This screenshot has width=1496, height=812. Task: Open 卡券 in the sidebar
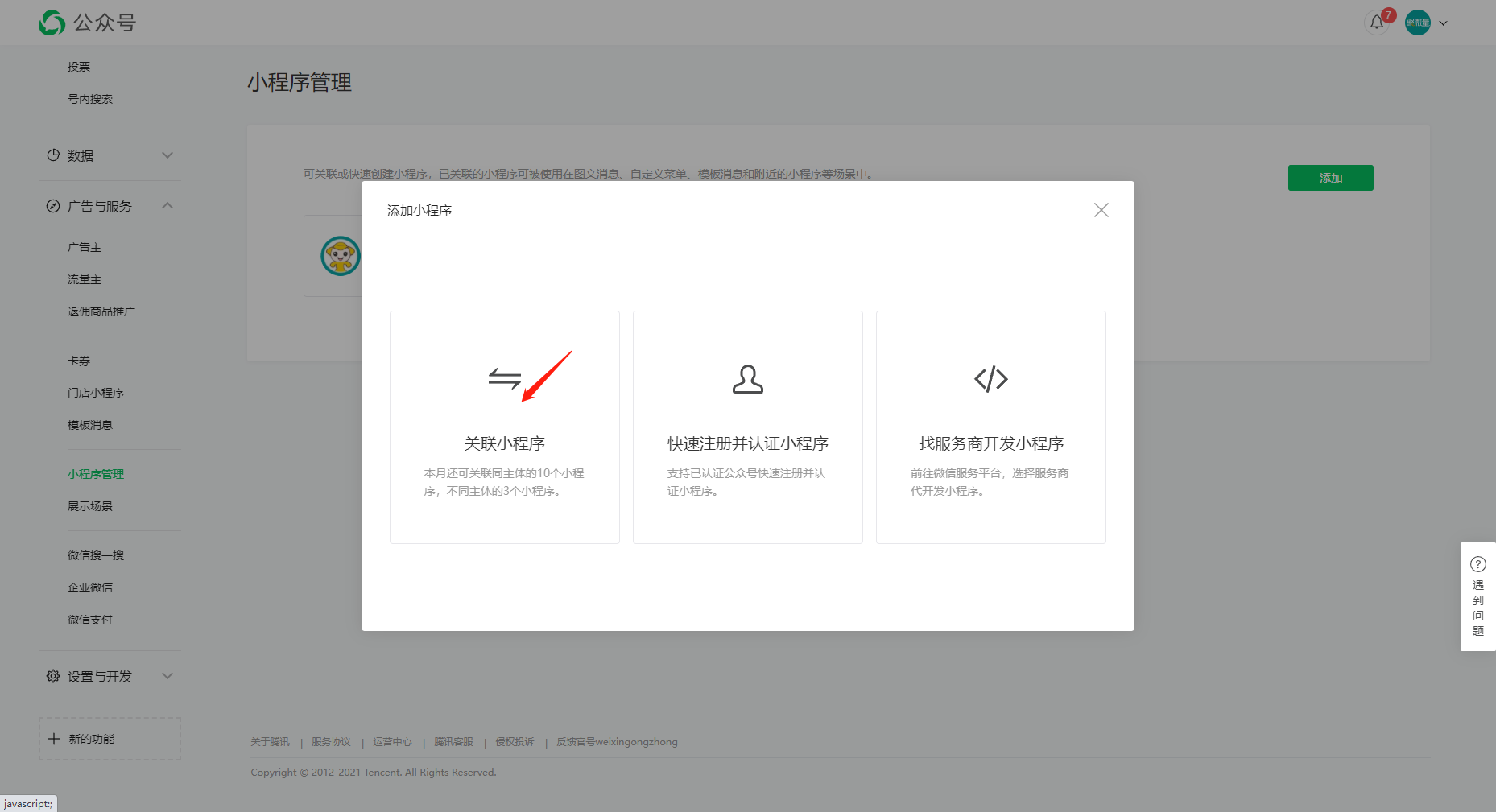click(79, 361)
